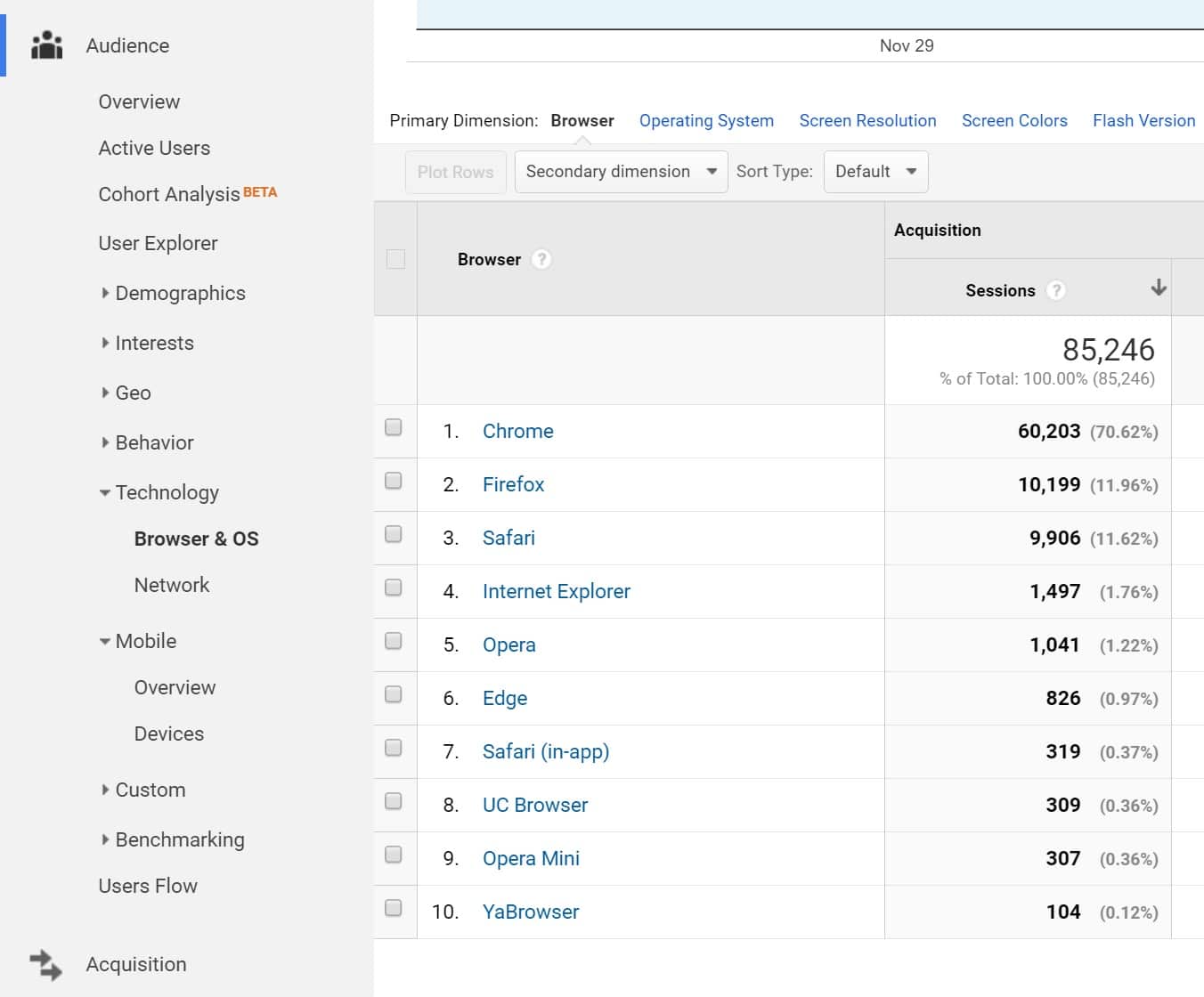This screenshot has width=1204, height=997.
Task: Check the Chrome row checkbox
Action: (394, 427)
